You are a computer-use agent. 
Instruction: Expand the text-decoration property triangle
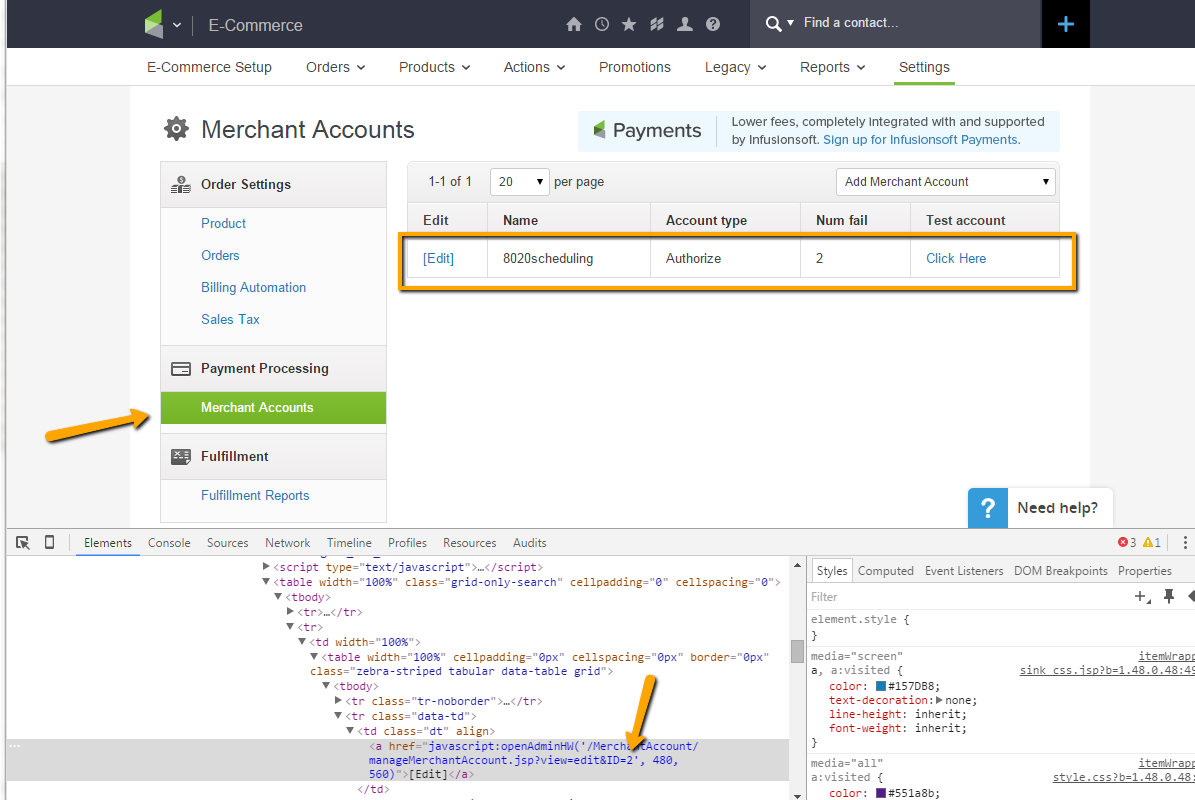click(939, 699)
